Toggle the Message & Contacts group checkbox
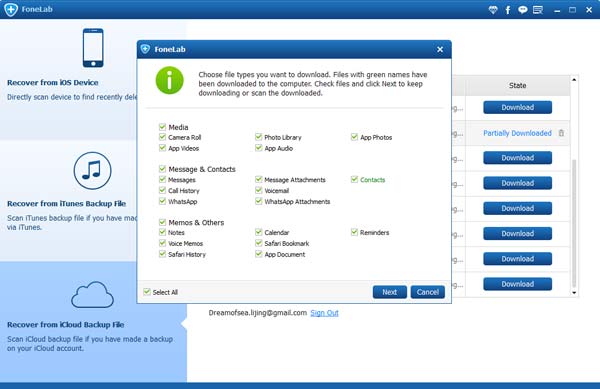This screenshot has height=389, width=600. click(x=162, y=169)
